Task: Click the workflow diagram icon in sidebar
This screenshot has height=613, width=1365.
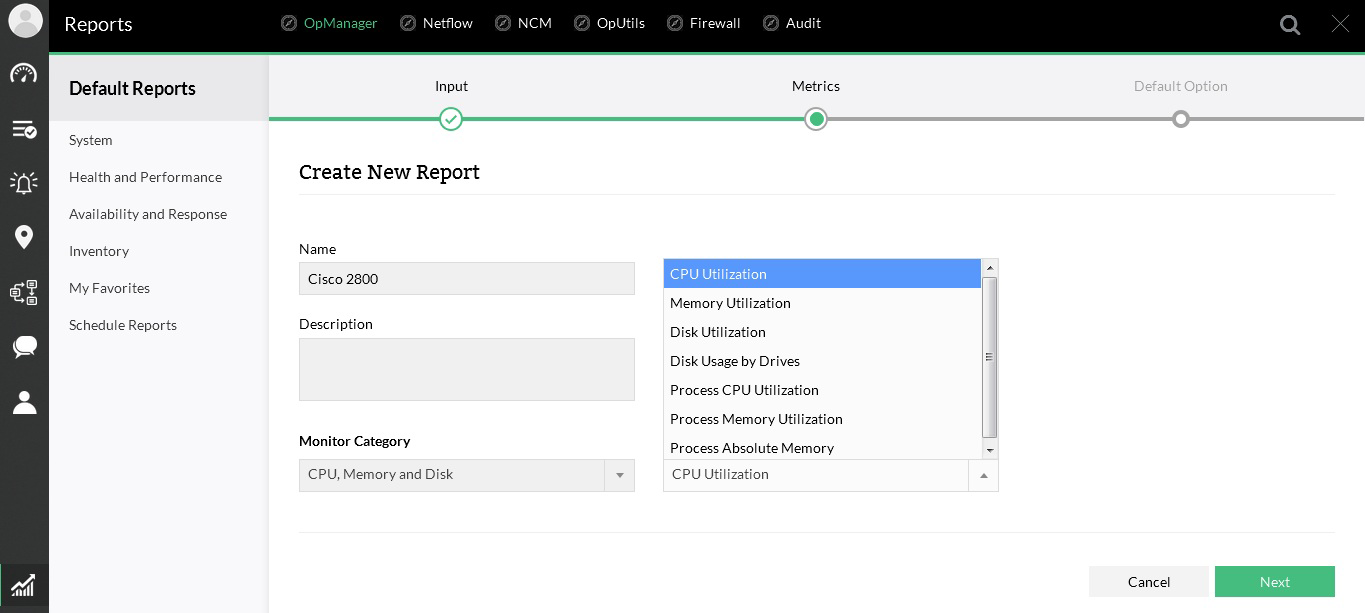Action: 24,292
